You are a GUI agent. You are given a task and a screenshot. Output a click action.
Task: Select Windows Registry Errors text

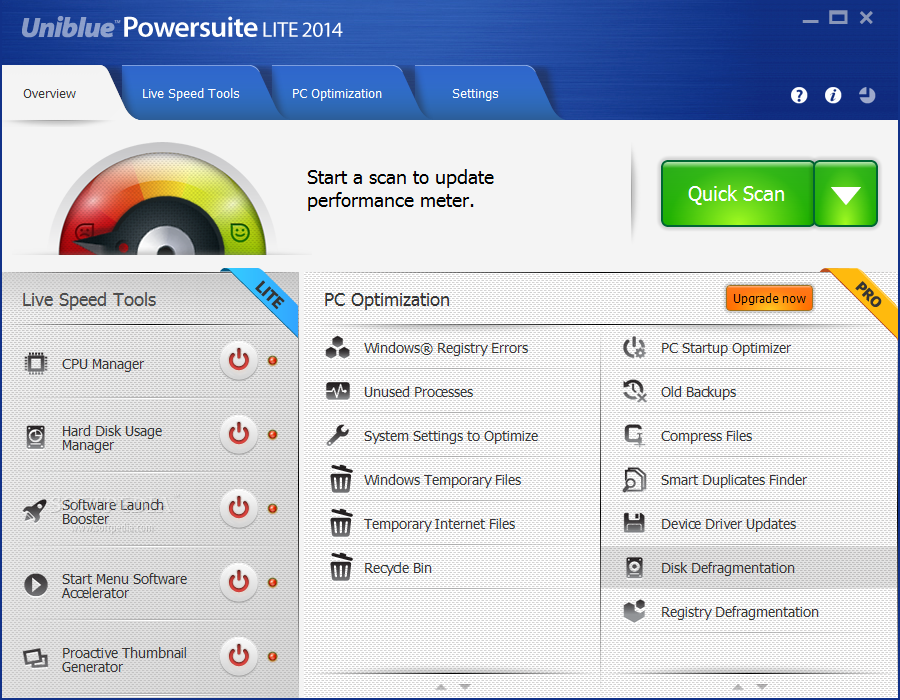(x=446, y=348)
